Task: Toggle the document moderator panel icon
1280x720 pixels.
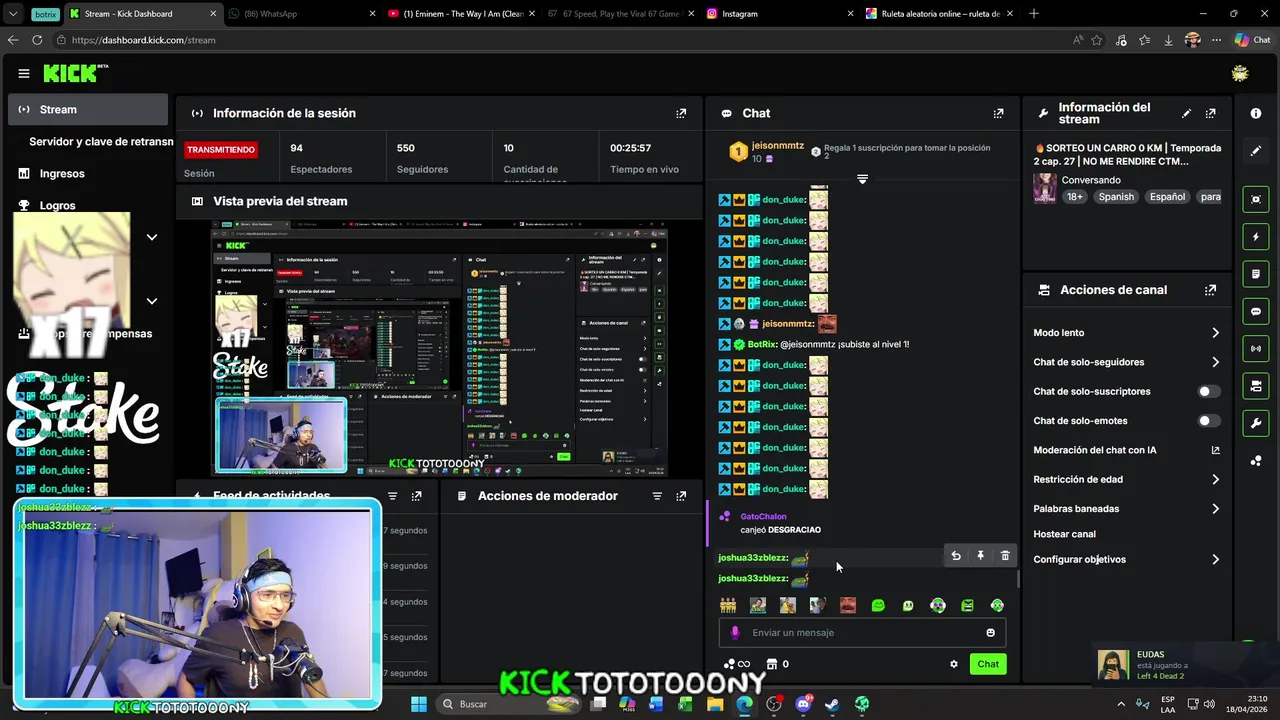Action: tap(1256, 274)
